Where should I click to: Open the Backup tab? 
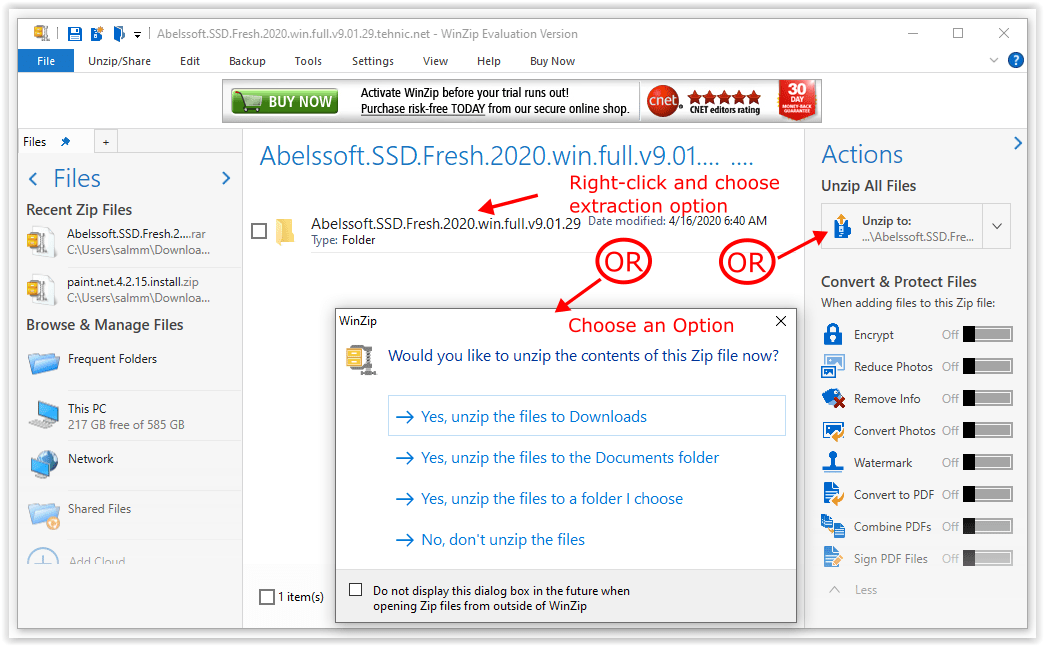pos(247,61)
